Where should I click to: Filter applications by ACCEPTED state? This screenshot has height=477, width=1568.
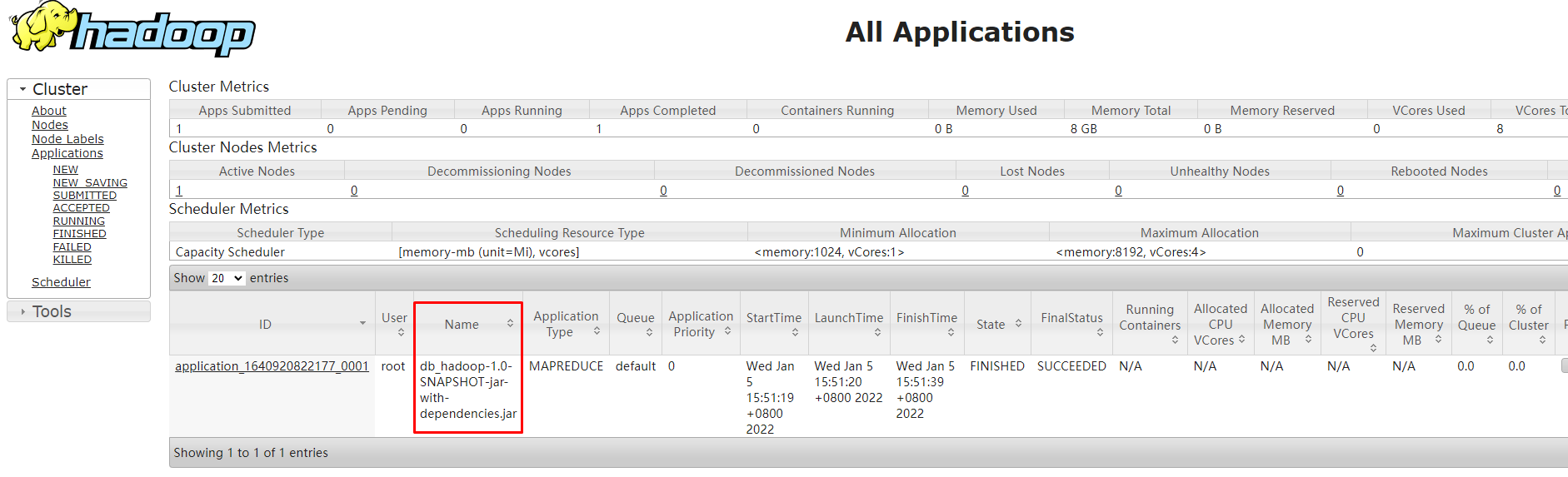(x=82, y=208)
